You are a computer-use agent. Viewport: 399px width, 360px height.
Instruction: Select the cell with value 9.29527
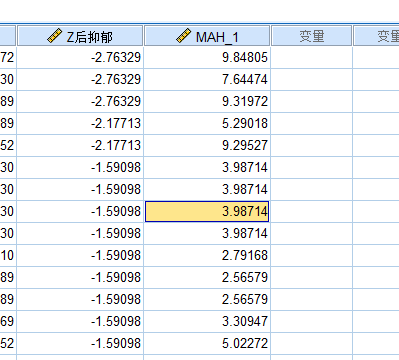coord(207,146)
